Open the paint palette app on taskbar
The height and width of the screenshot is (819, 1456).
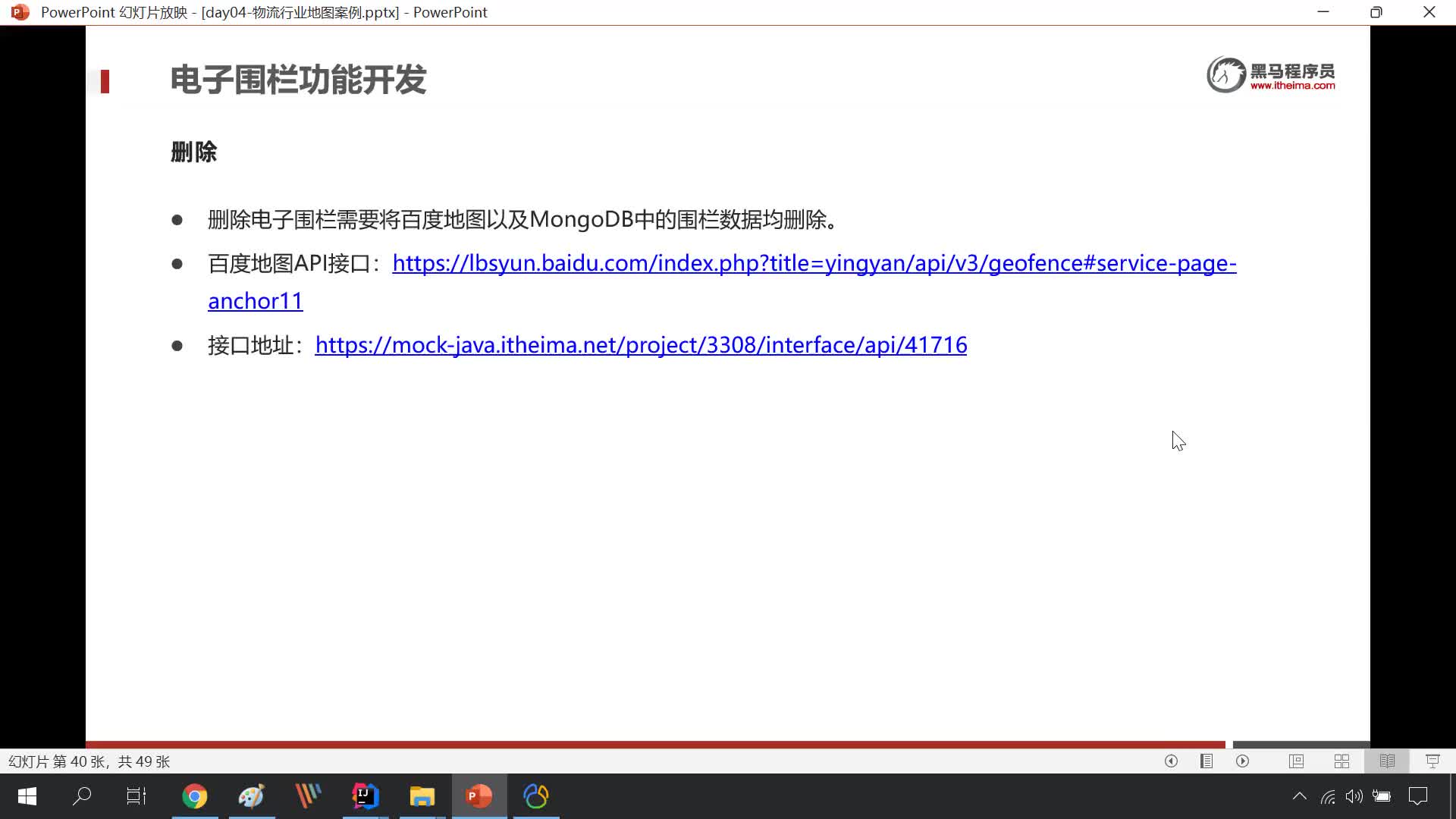(252, 796)
